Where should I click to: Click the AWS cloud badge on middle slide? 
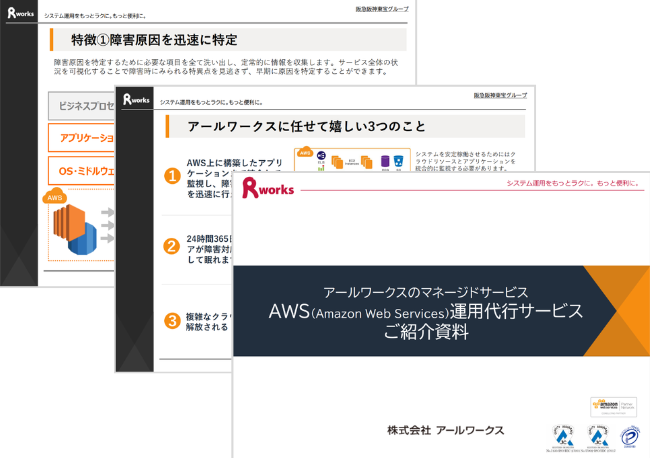pyautogui.click(x=305, y=152)
